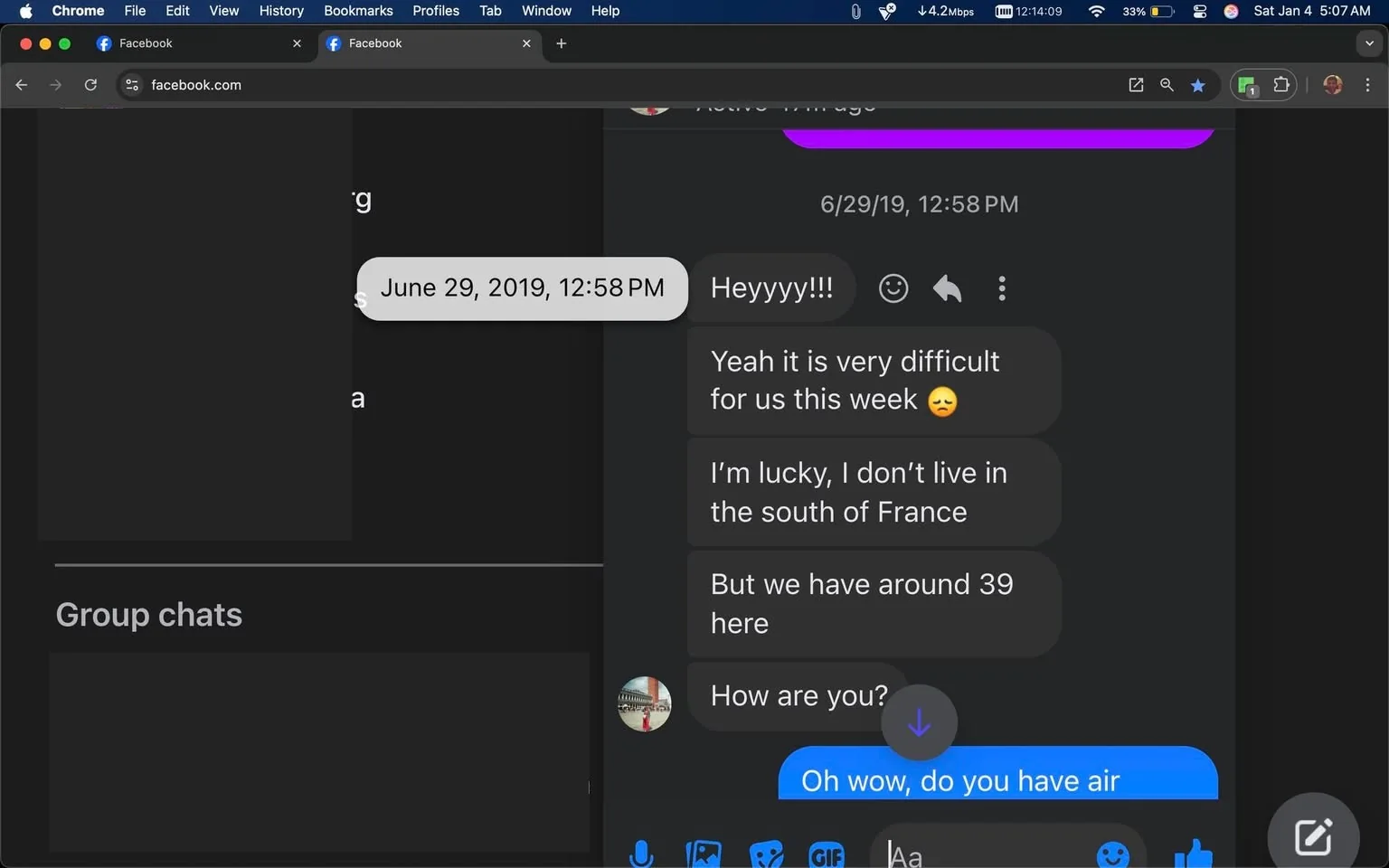1389x868 pixels.
Task: Open the Profiles menu
Action: pos(436,11)
